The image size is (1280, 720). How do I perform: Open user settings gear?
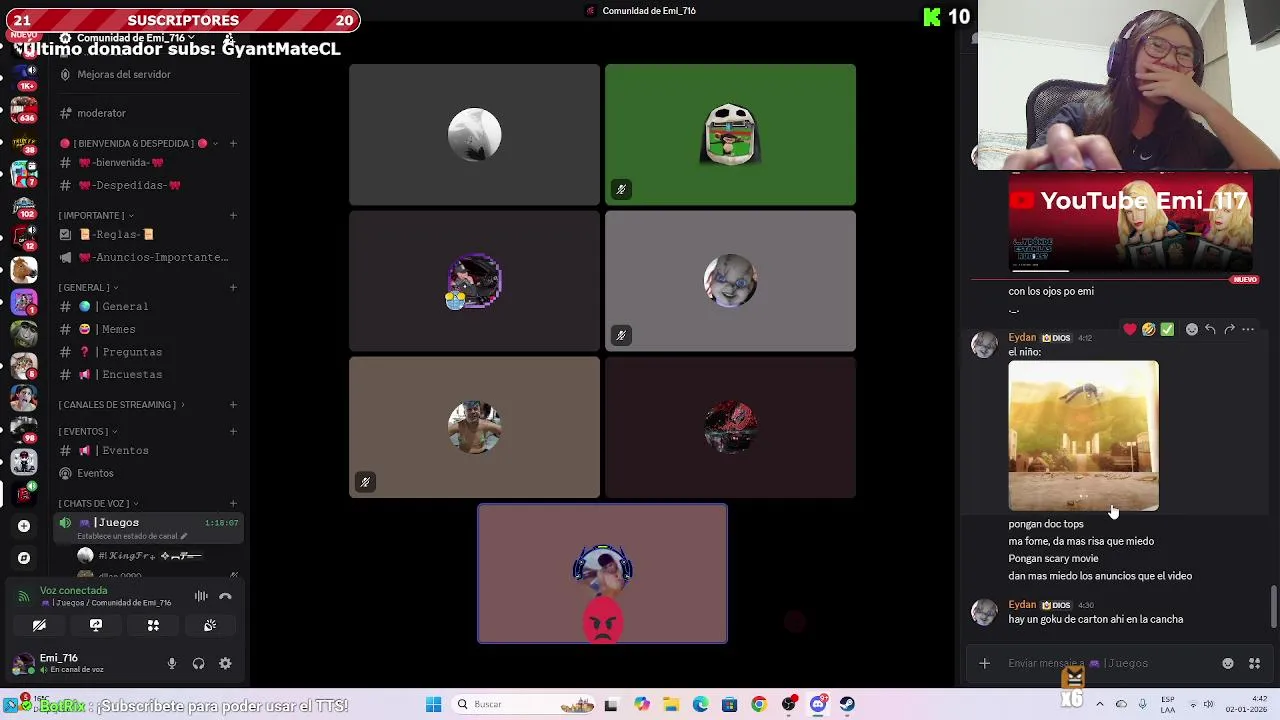[x=225, y=663]
